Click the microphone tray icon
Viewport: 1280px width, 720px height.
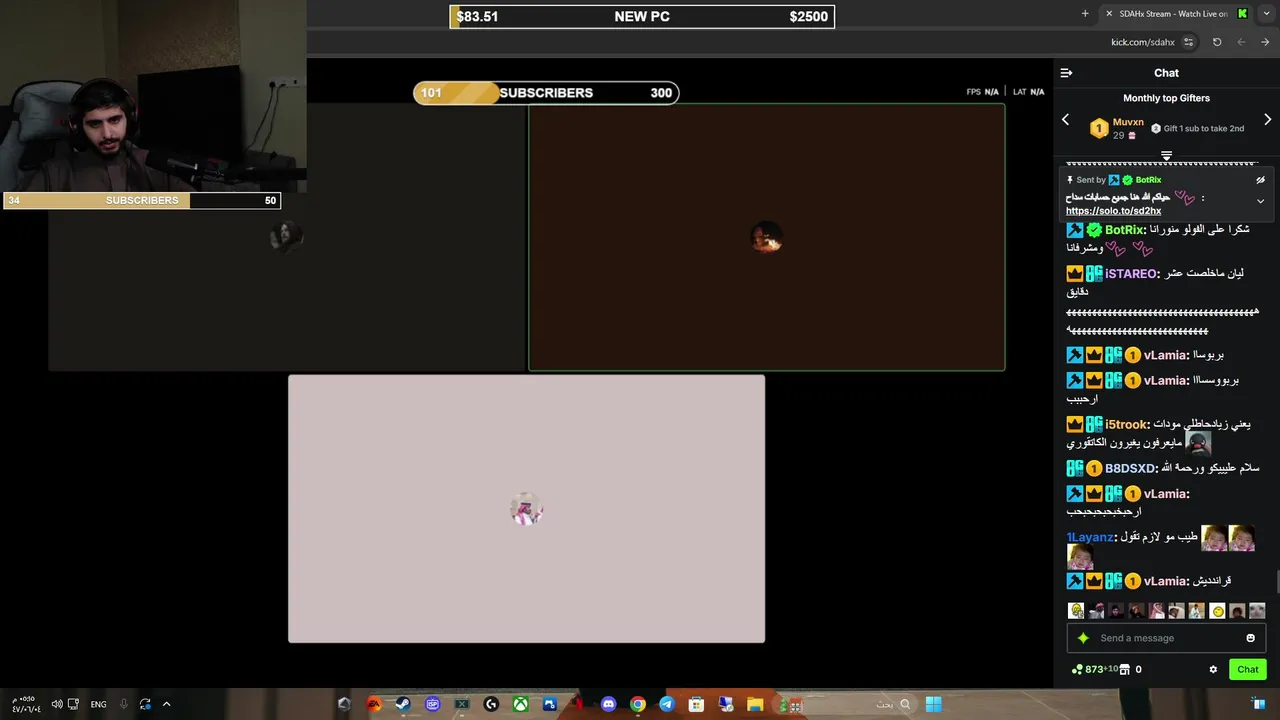click(123, 704)
